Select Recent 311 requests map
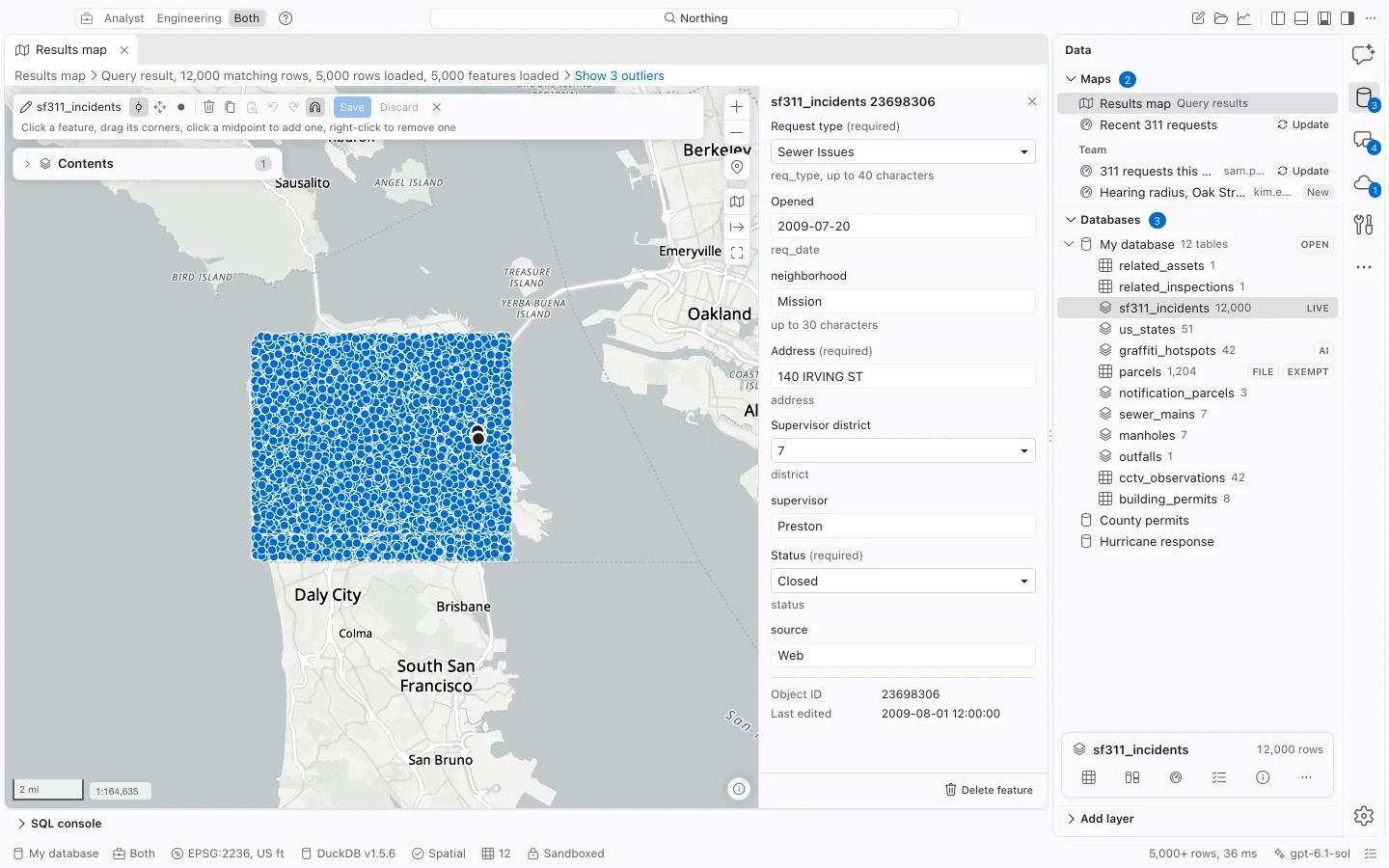Image resolution: width=1389 pixels, height=868 pixels. (1158, 125)
